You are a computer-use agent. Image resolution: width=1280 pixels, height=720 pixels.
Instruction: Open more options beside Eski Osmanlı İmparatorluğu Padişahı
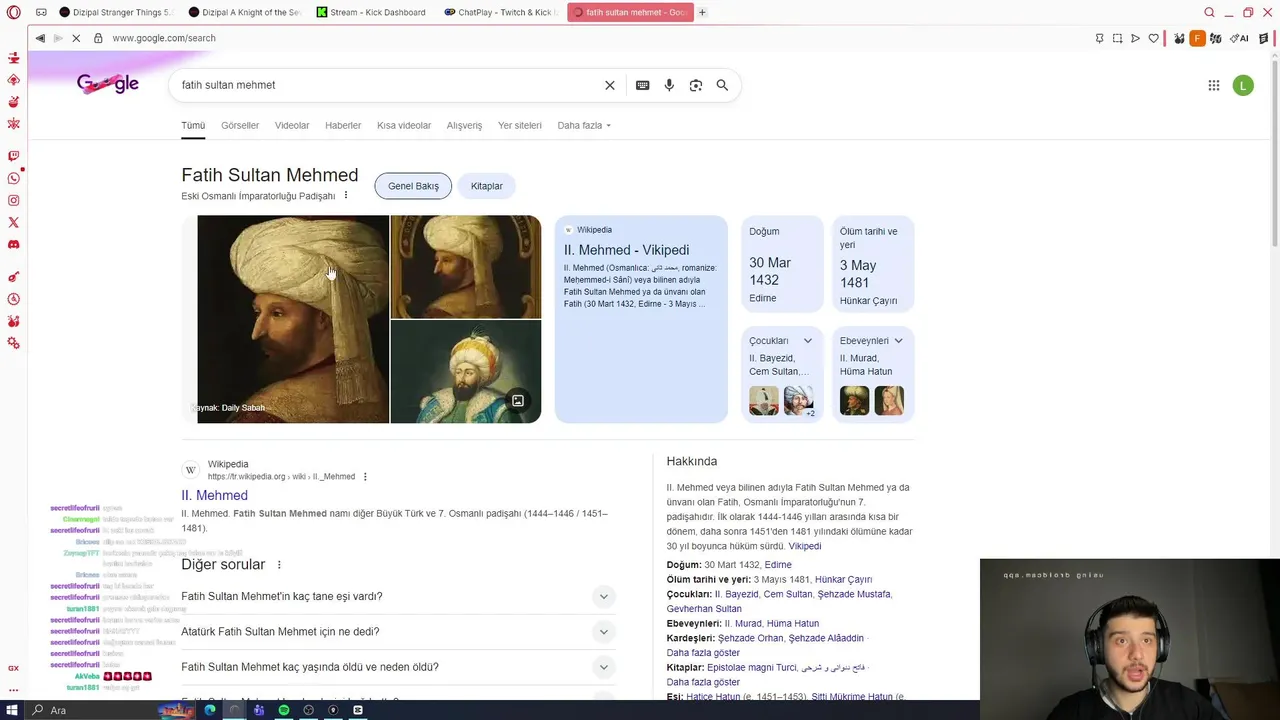(x=346, y=196)
